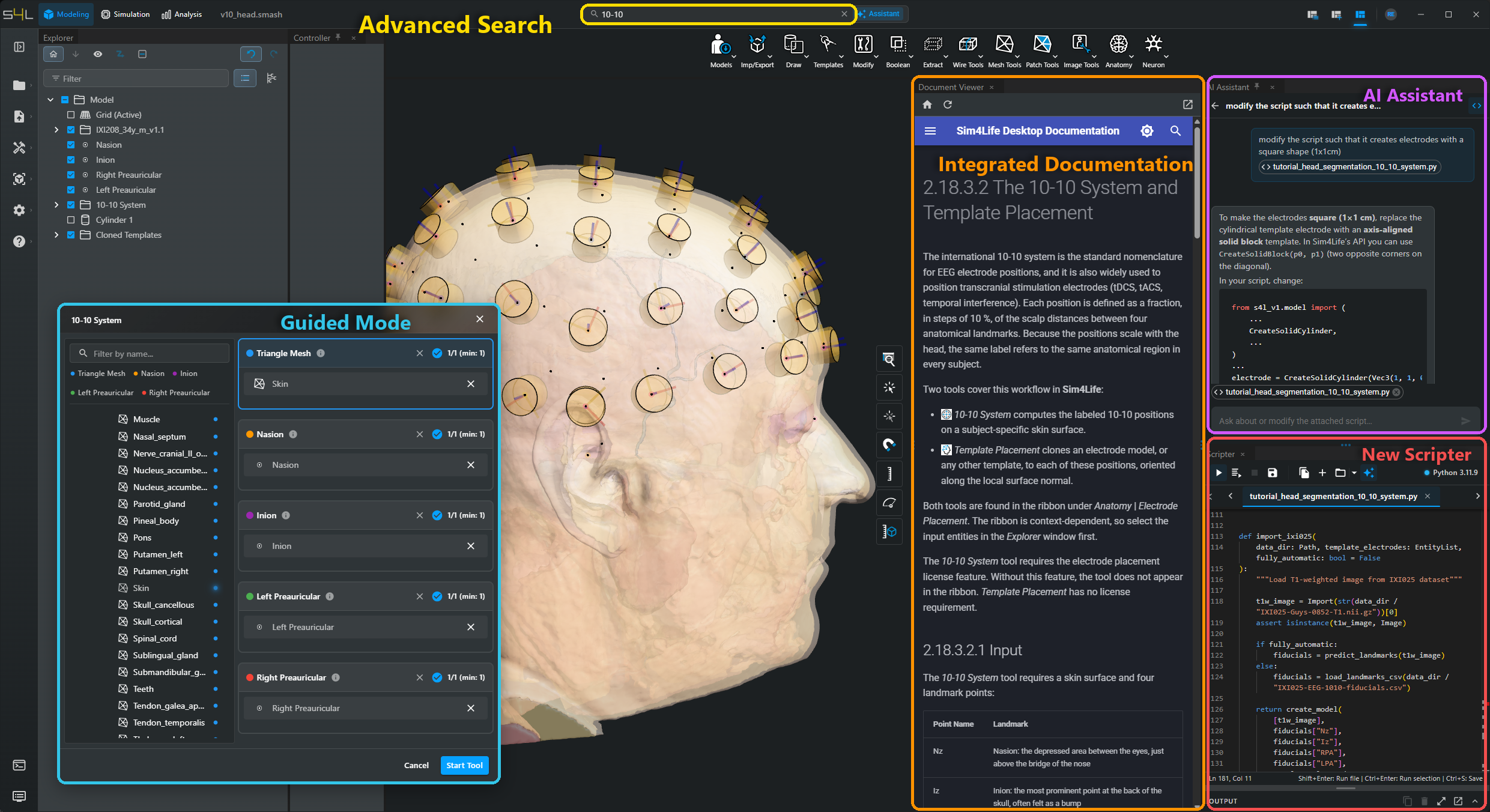Open the Templates tool
This screenshot has height=812, width=1490.
828,50
